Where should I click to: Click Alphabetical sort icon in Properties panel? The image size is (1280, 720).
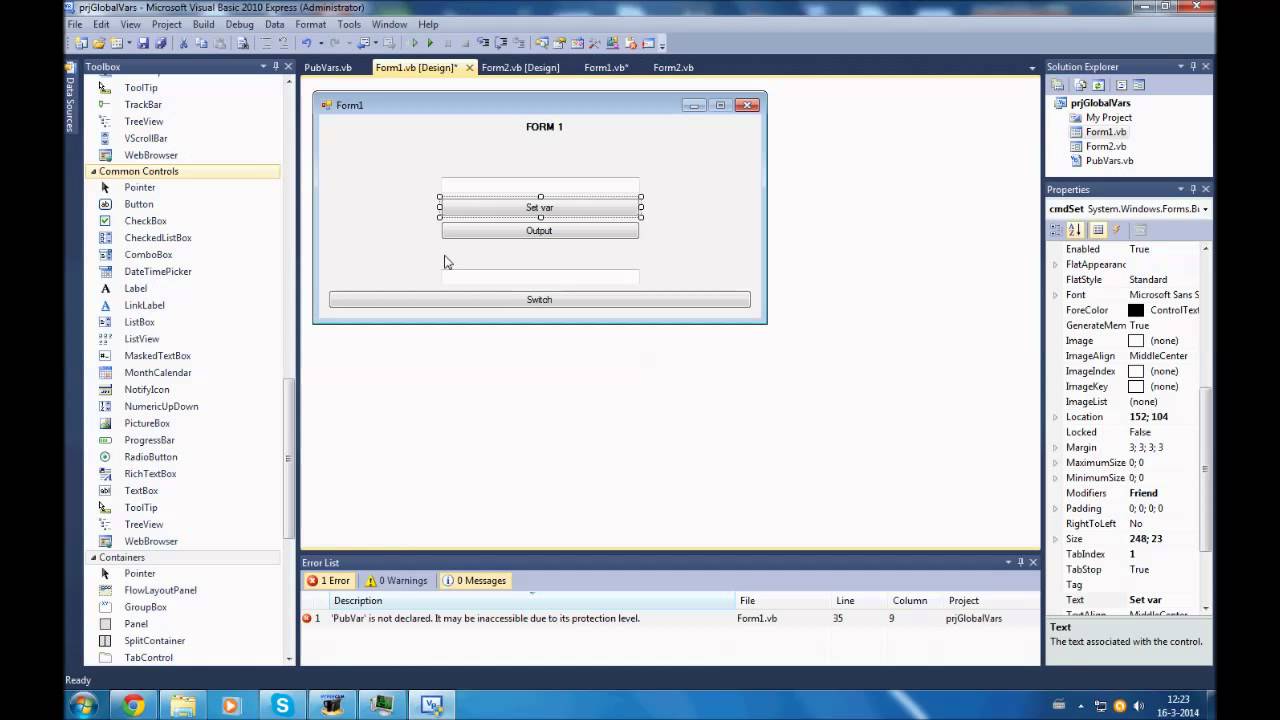pyautogui.click(x=1075, y=230)
